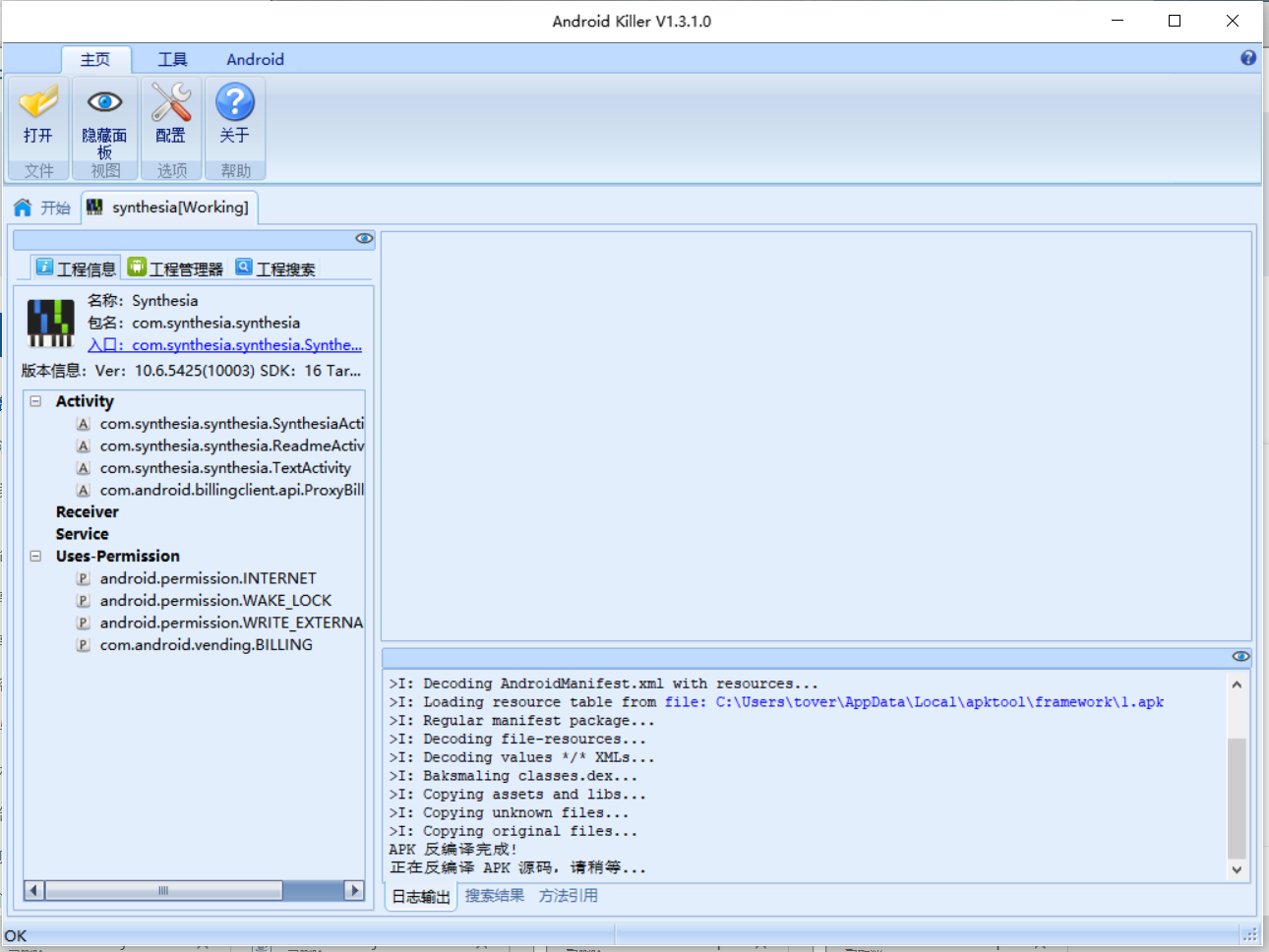Switch to the 方法引用 output tab
Image resolution: width=1269 pixels, height=952 pixels.
pyautogui.click(x=569, y=896)
